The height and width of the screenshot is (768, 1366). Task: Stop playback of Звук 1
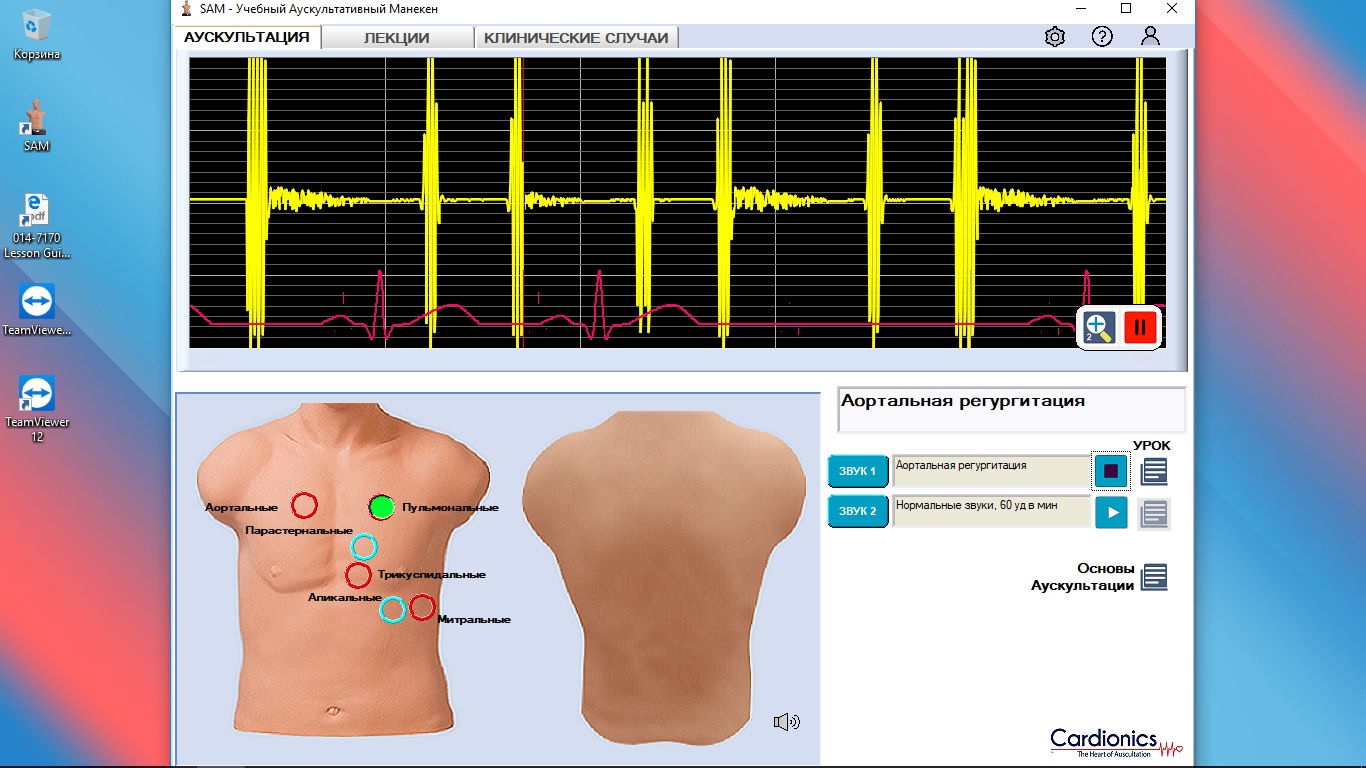[x=1111, y=471]
